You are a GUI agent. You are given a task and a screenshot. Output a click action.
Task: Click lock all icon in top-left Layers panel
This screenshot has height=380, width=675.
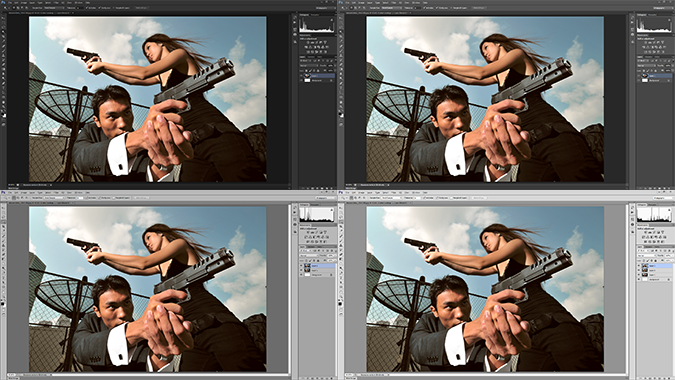click(x=318, y=71)
